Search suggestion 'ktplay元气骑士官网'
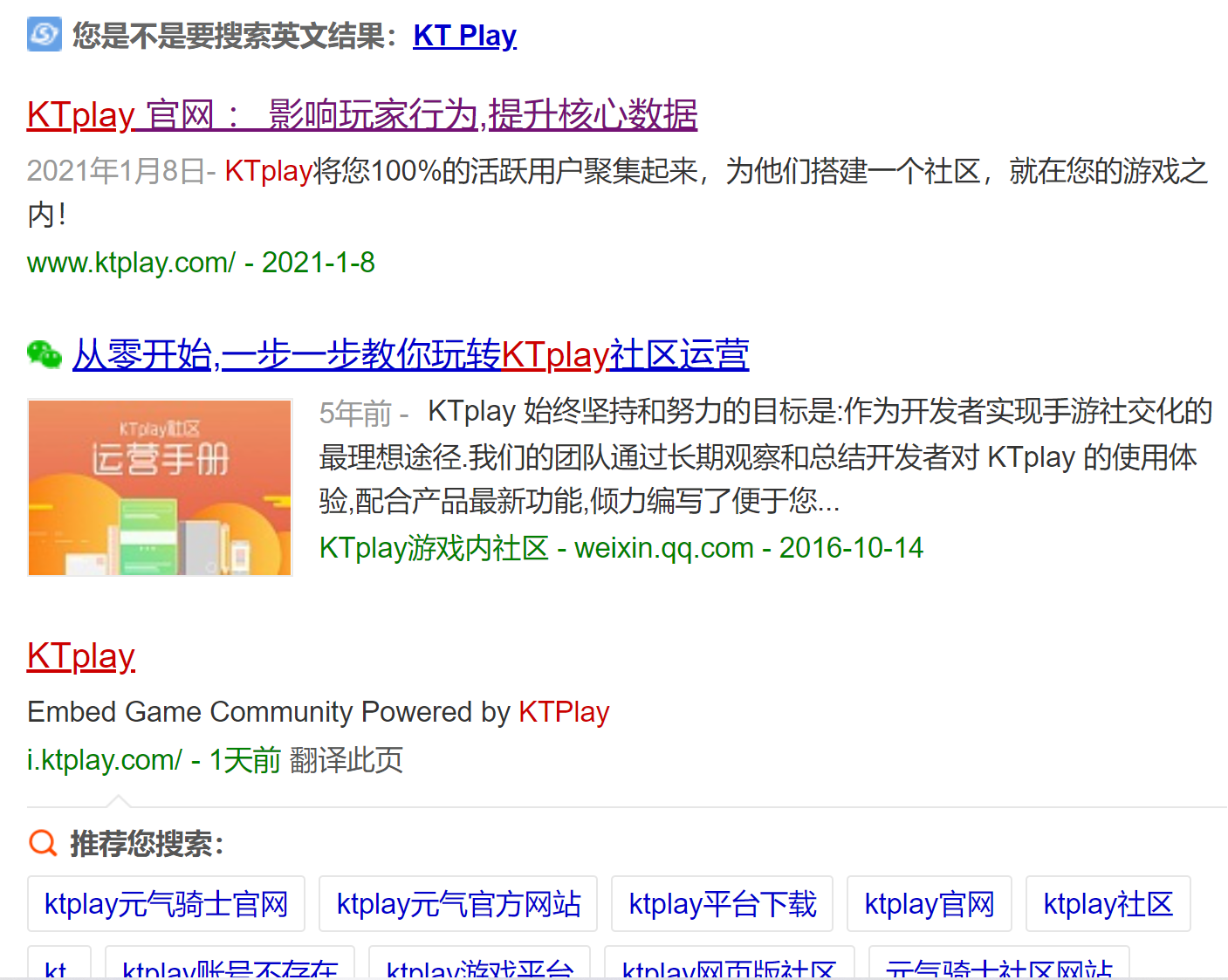This screenshot has width=1228, height=980. pyautogui.click(x=166, y=904)
